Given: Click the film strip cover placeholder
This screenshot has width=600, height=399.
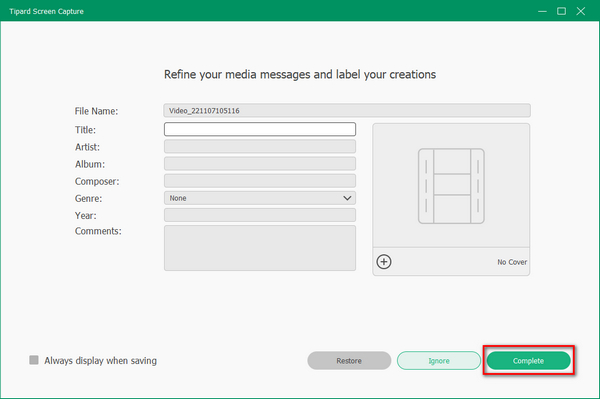Looking at the screenshot, I should click(x=451, y=186).
